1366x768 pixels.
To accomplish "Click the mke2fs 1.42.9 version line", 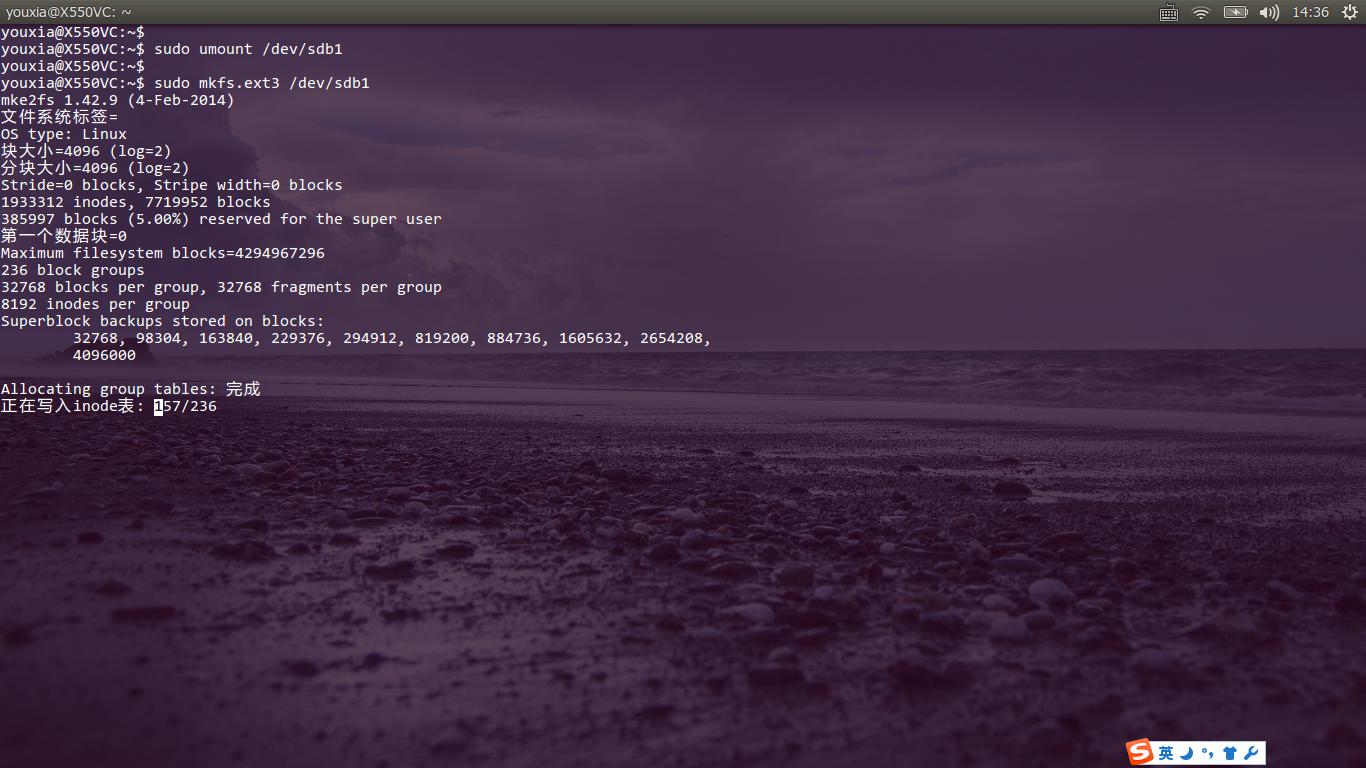I will coord(117,100).
